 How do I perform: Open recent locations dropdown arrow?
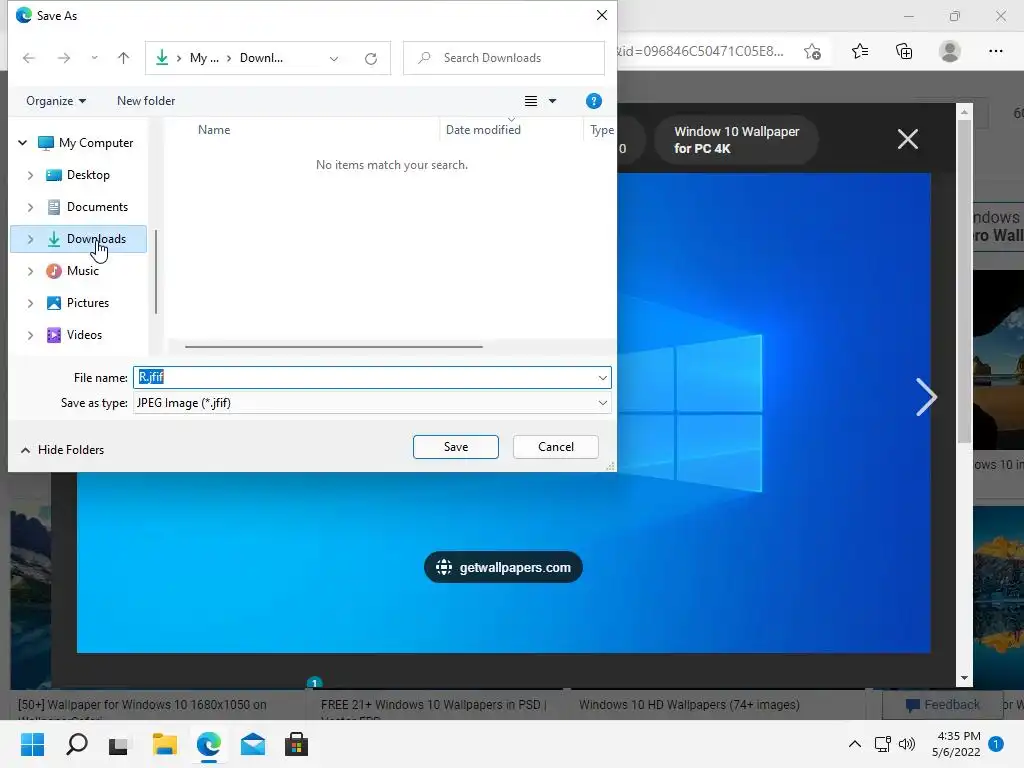point(95,58)
